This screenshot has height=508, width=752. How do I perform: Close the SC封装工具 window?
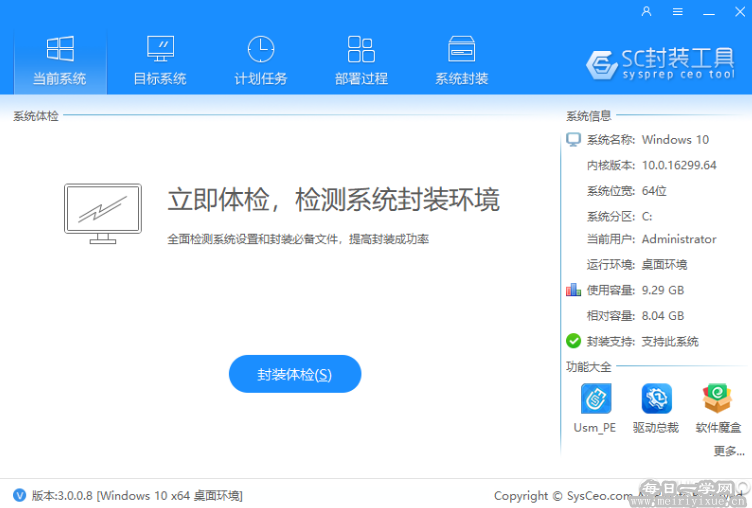point(740,12)
